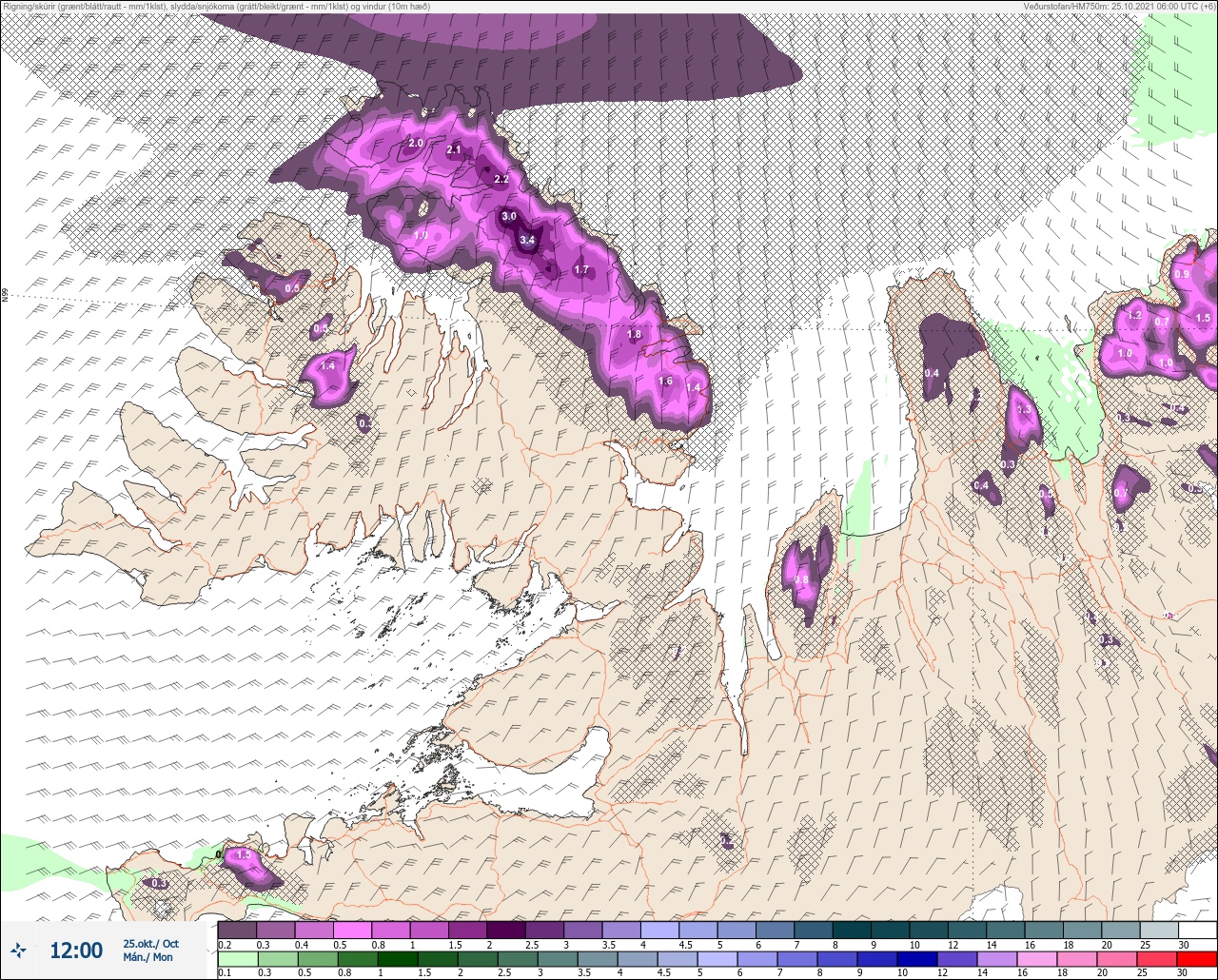Click the 0.9 value label at the map's east edge

click(1182, 274)
